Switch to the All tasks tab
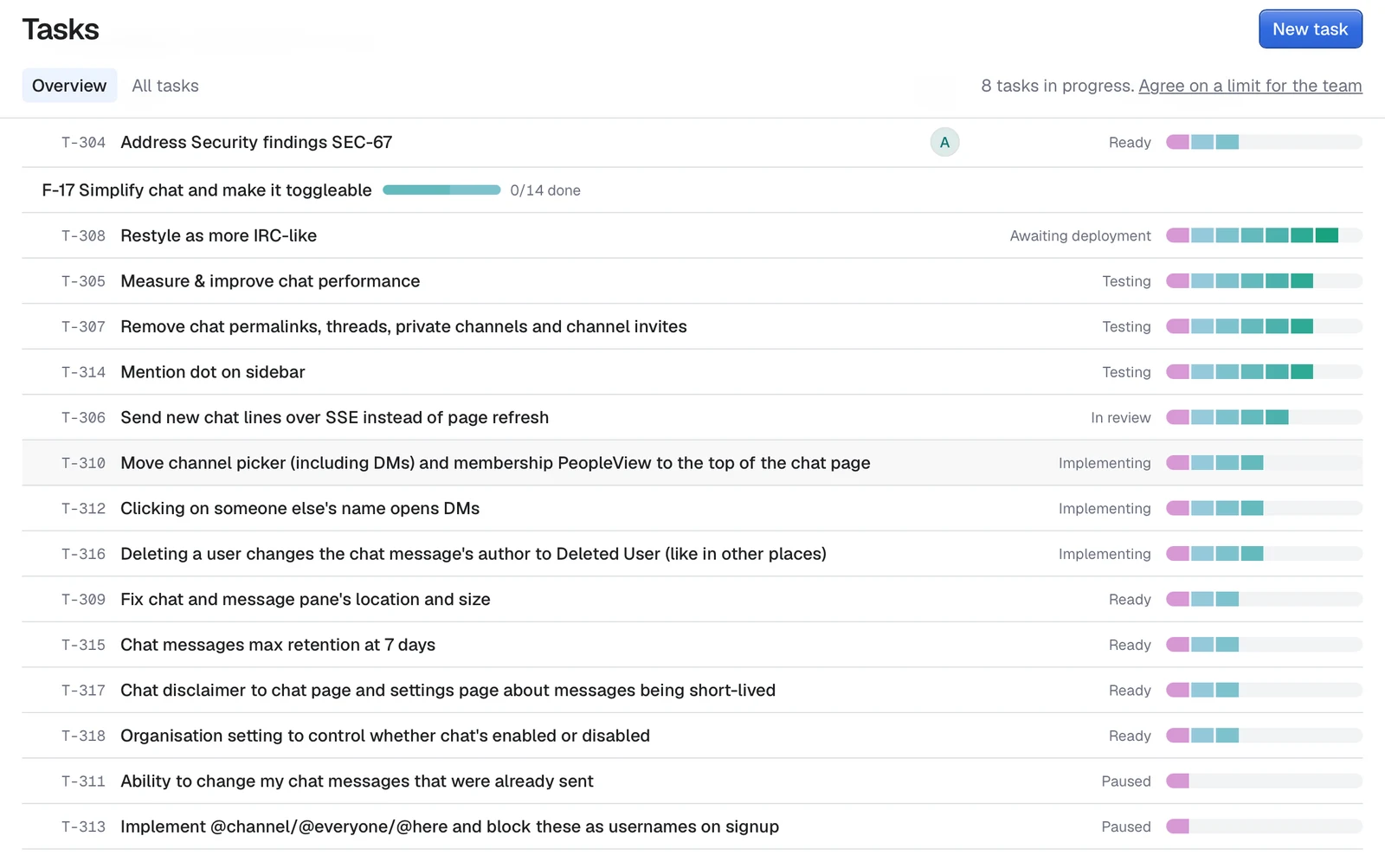The image size is (1385, 868). 165,86
